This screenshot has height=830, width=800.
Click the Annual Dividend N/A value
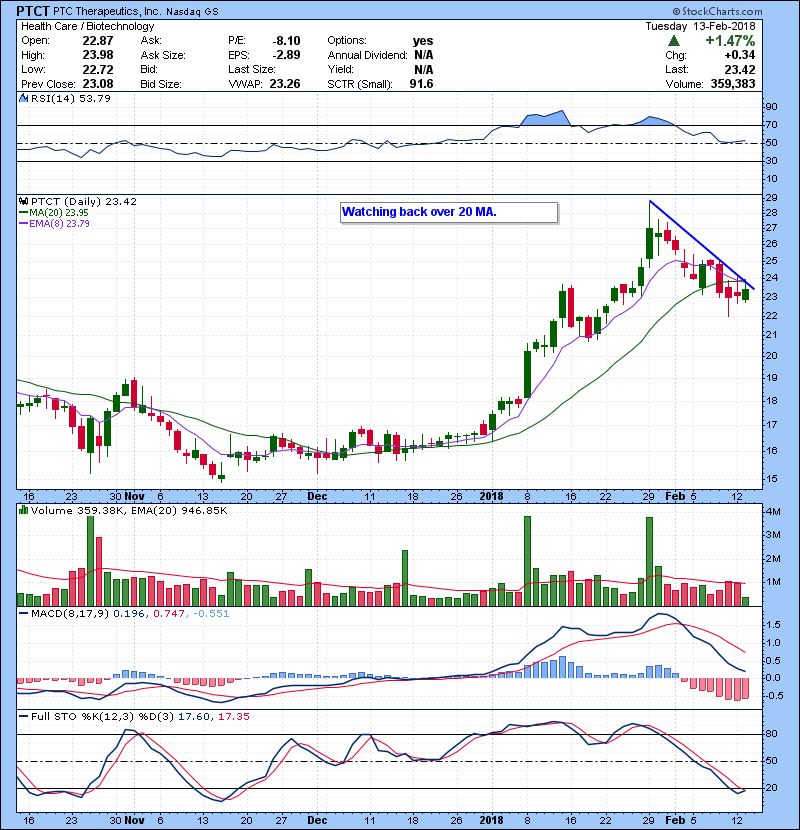424,55
